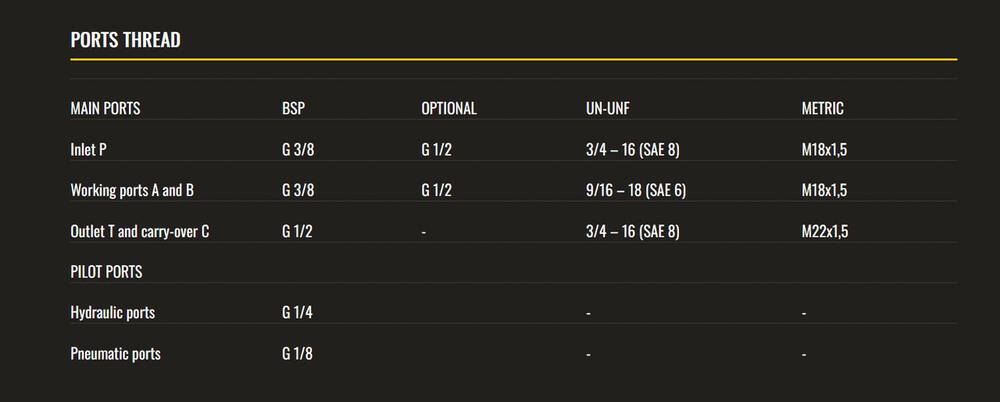The height and width of the screenshot is (402, 1000).
Task: Click the G 1/8 value for Pneumatic ports
Action: [298, 354]
